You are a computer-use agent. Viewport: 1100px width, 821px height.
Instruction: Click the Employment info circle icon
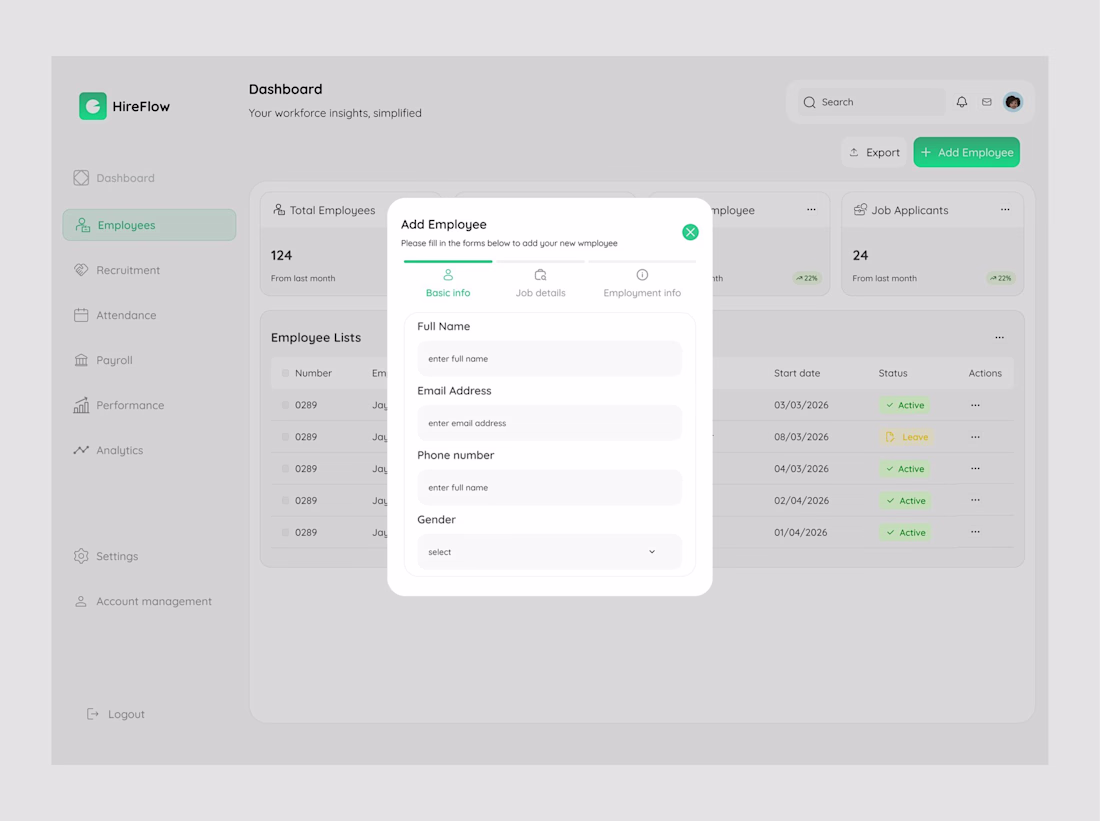642,275
